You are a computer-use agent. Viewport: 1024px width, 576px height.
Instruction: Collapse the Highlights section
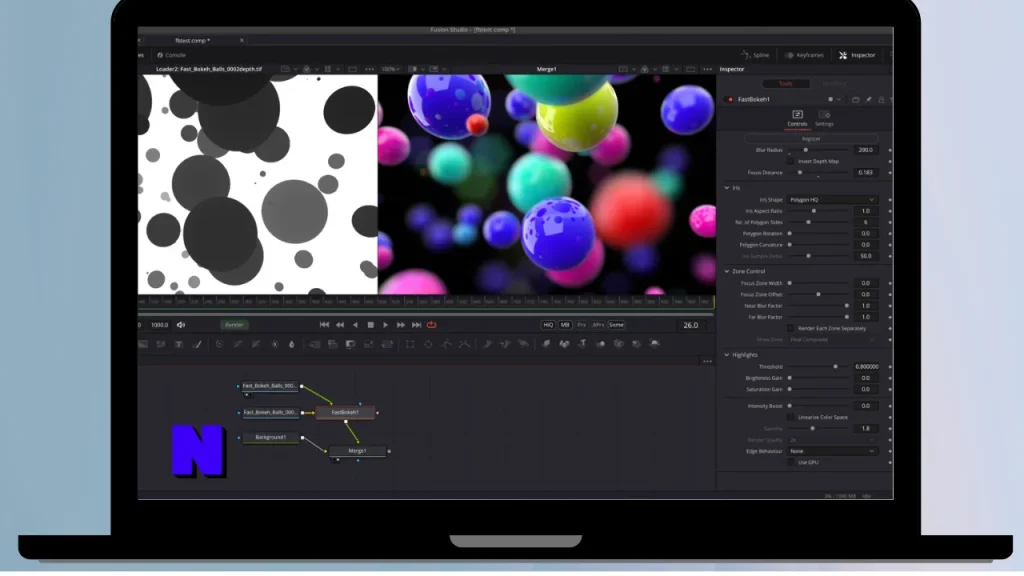pyautogui.click(x=727, y=355)
